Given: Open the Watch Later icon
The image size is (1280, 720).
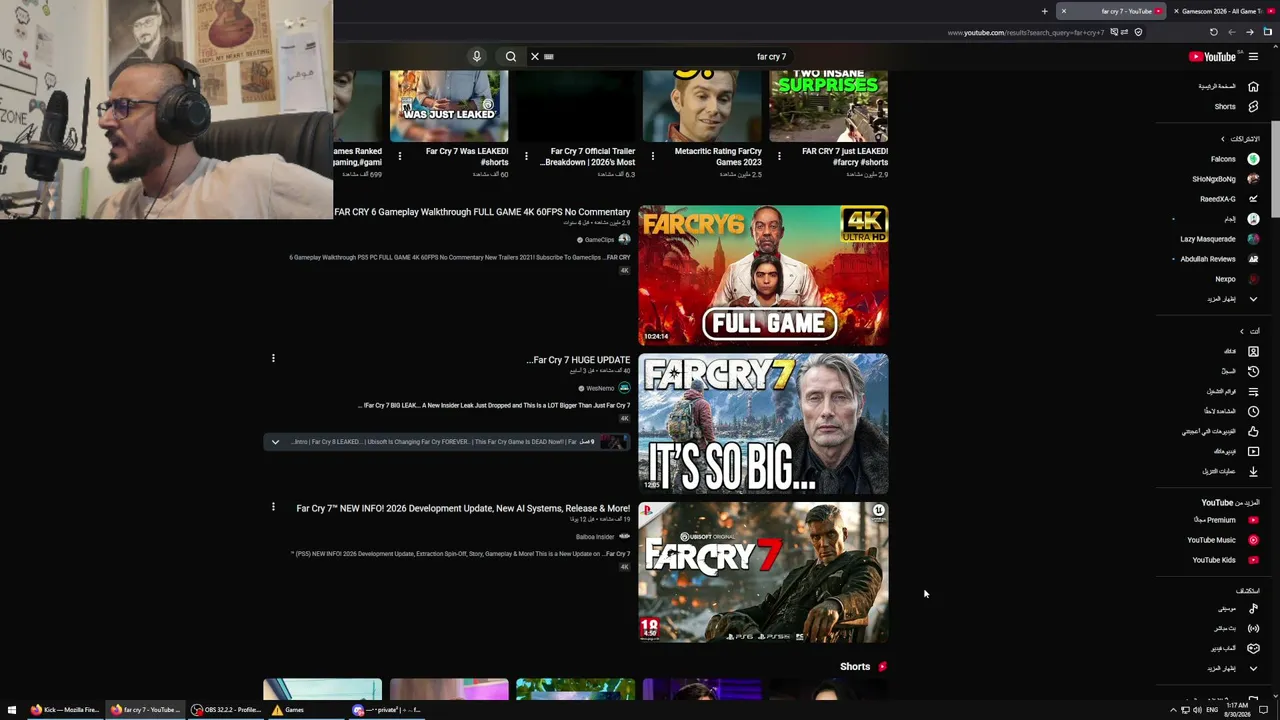Looking at the screenshot, I should [x=1253, y=411].
